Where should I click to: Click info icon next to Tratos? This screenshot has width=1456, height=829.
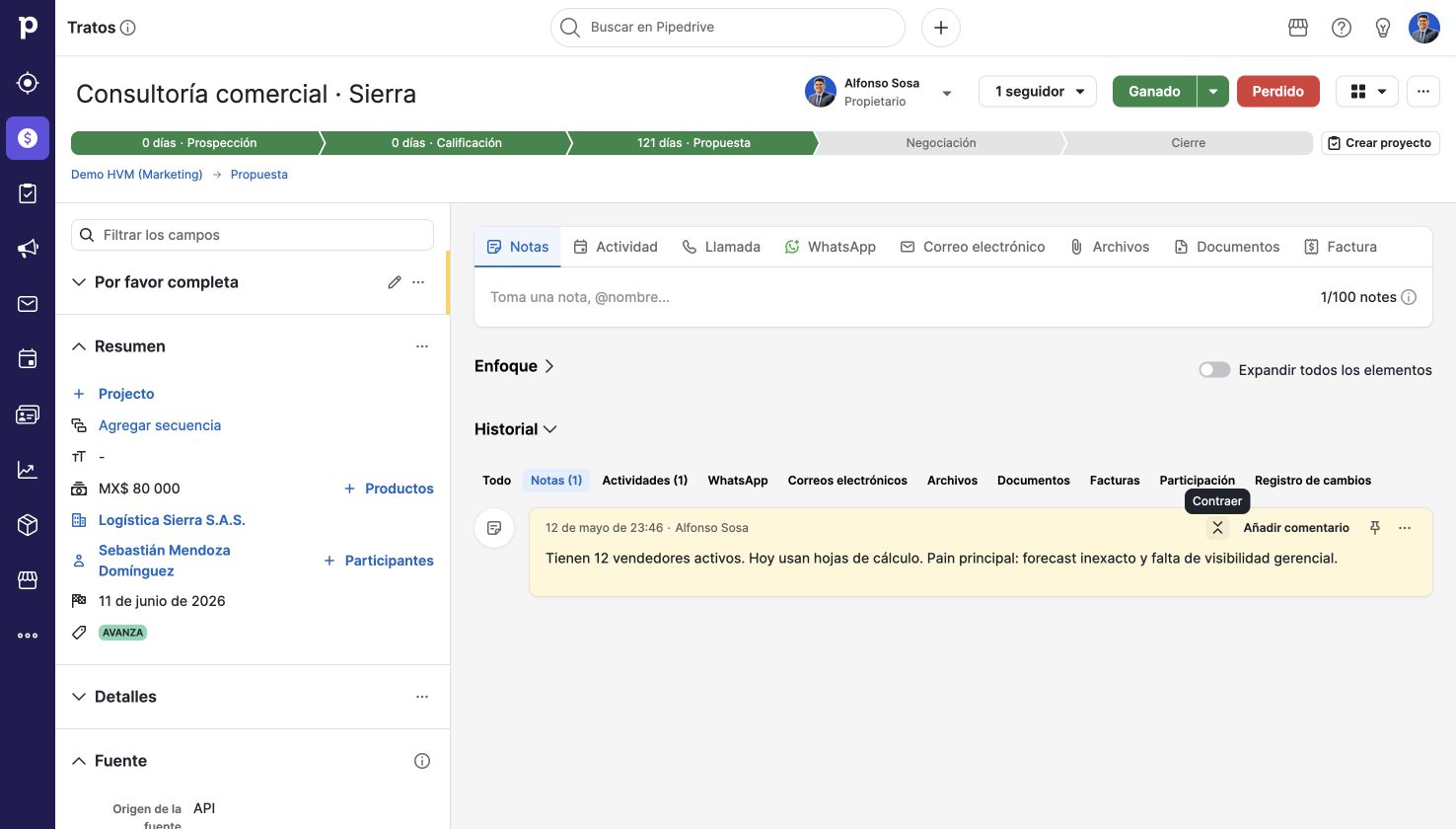click(128, 28)
